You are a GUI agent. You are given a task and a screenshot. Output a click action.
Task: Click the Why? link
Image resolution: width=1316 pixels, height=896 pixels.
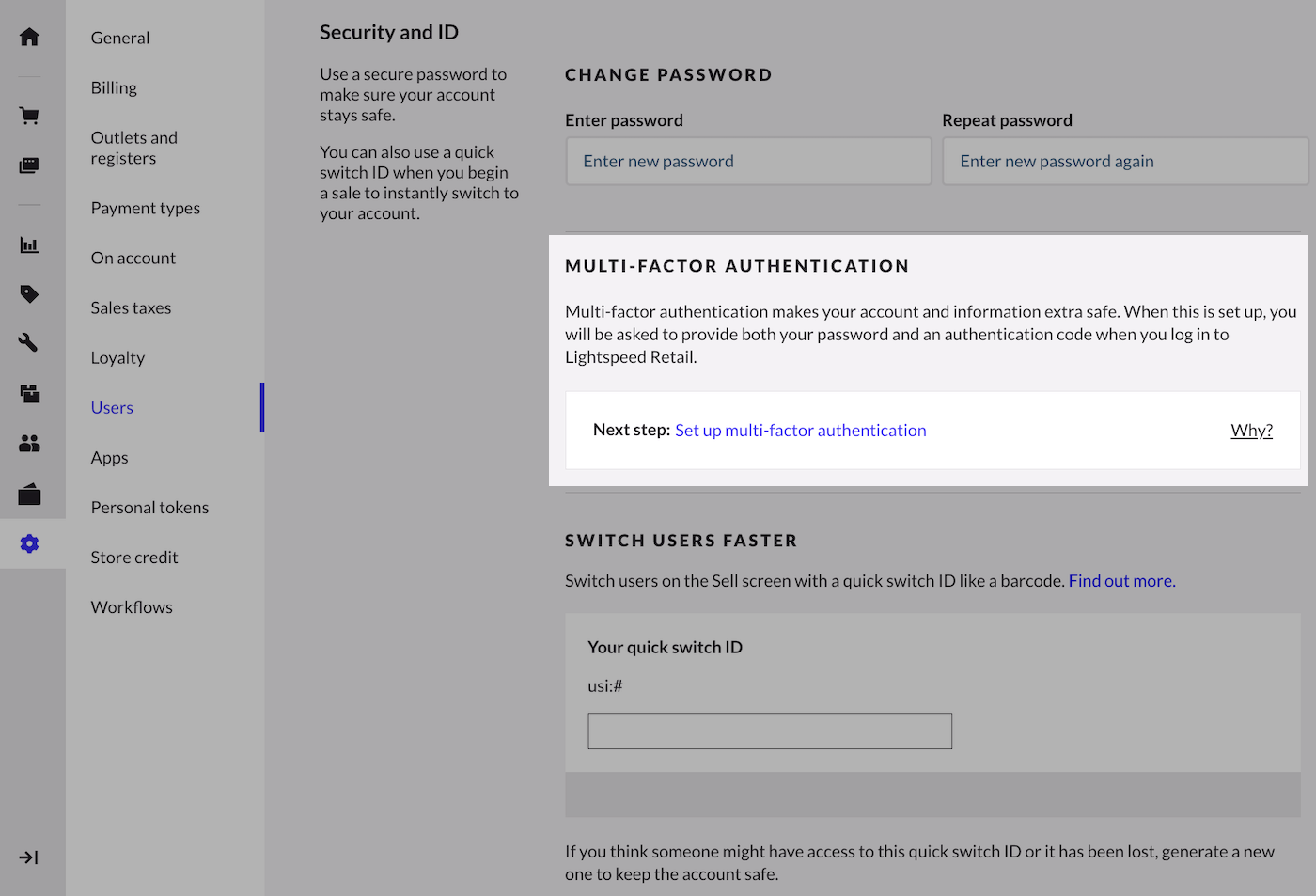point(1251,431)
